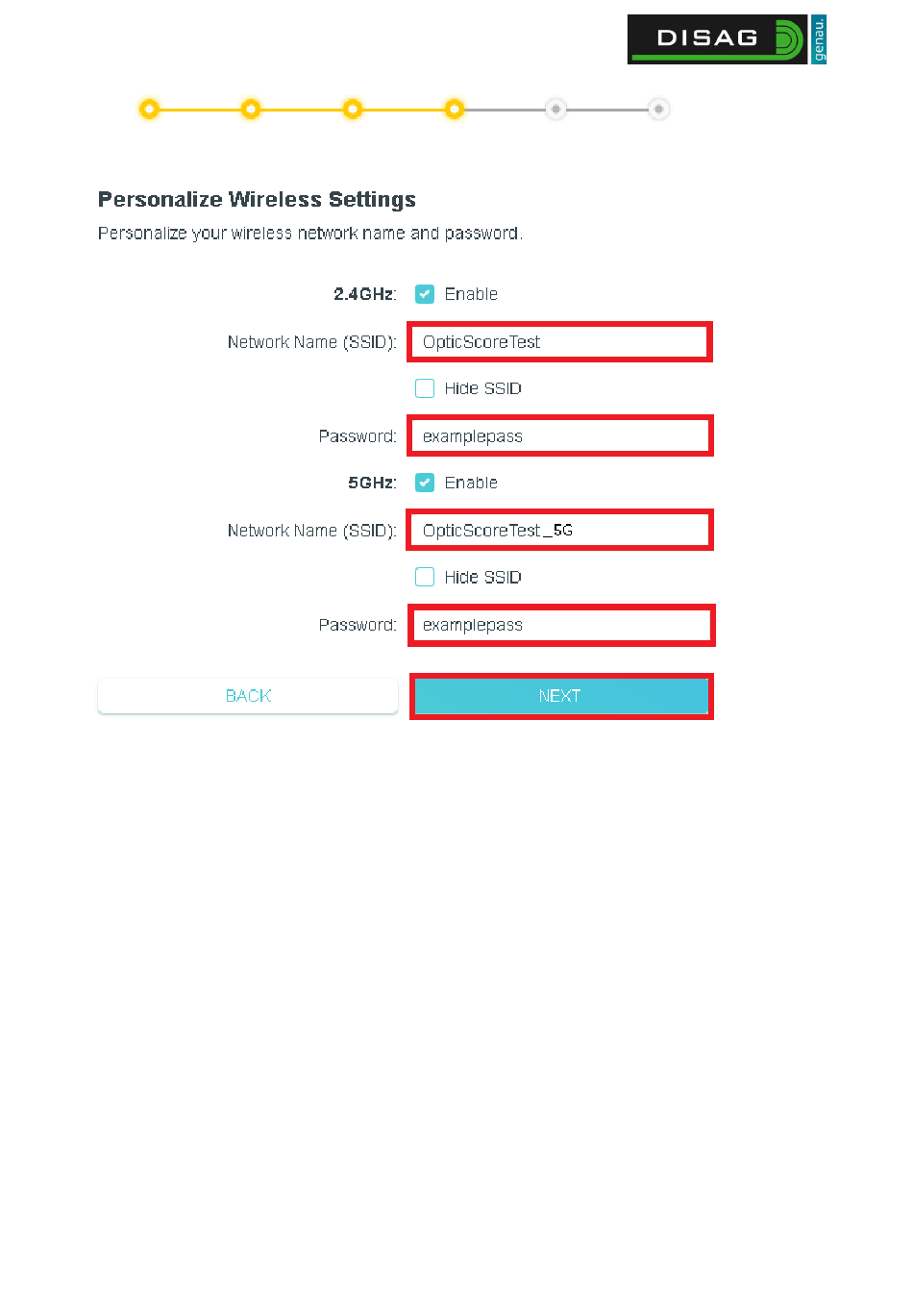Click the BACK button

coord(248,696)
